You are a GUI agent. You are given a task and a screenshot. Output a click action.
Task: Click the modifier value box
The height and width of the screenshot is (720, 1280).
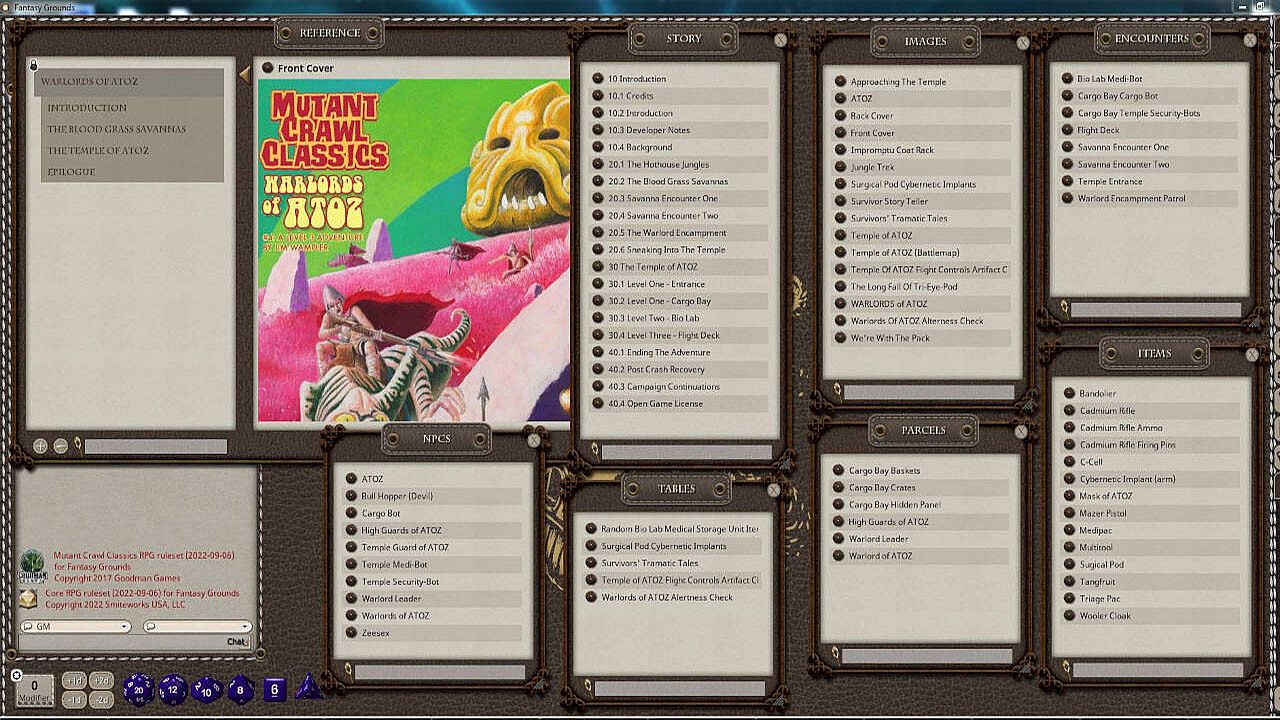point(35,688)
